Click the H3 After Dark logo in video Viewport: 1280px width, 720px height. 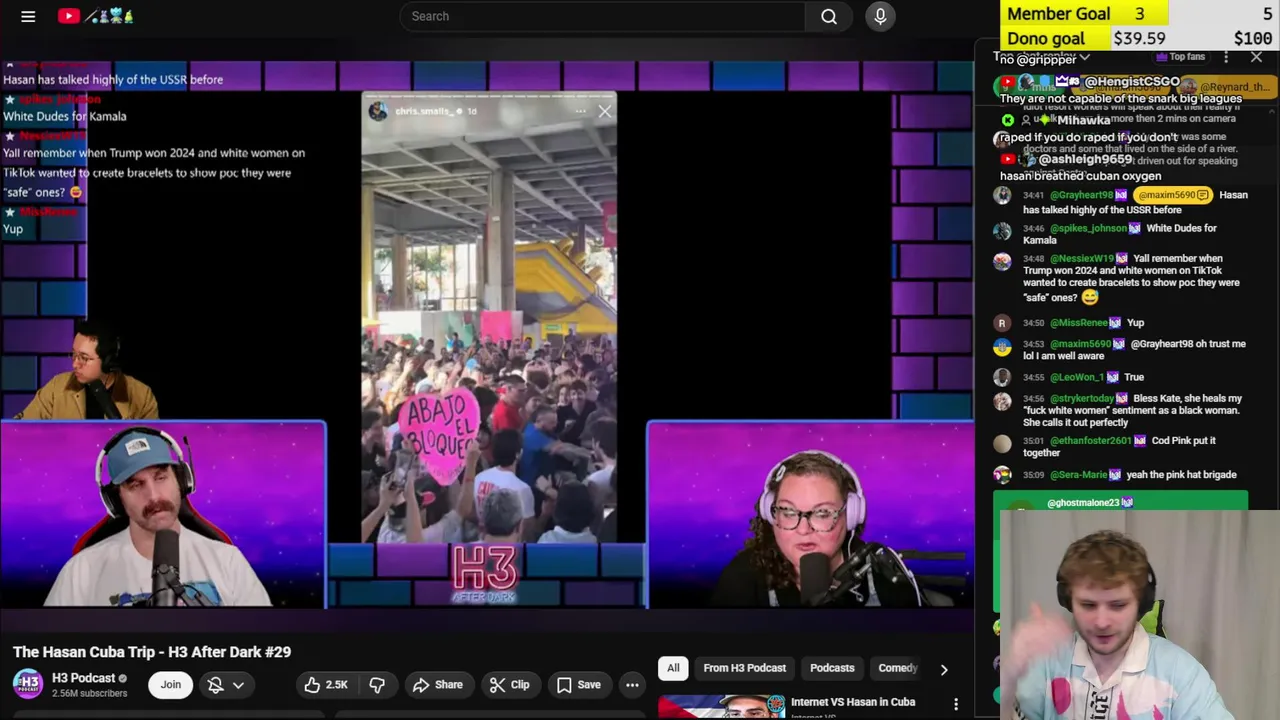pos(485,574)
